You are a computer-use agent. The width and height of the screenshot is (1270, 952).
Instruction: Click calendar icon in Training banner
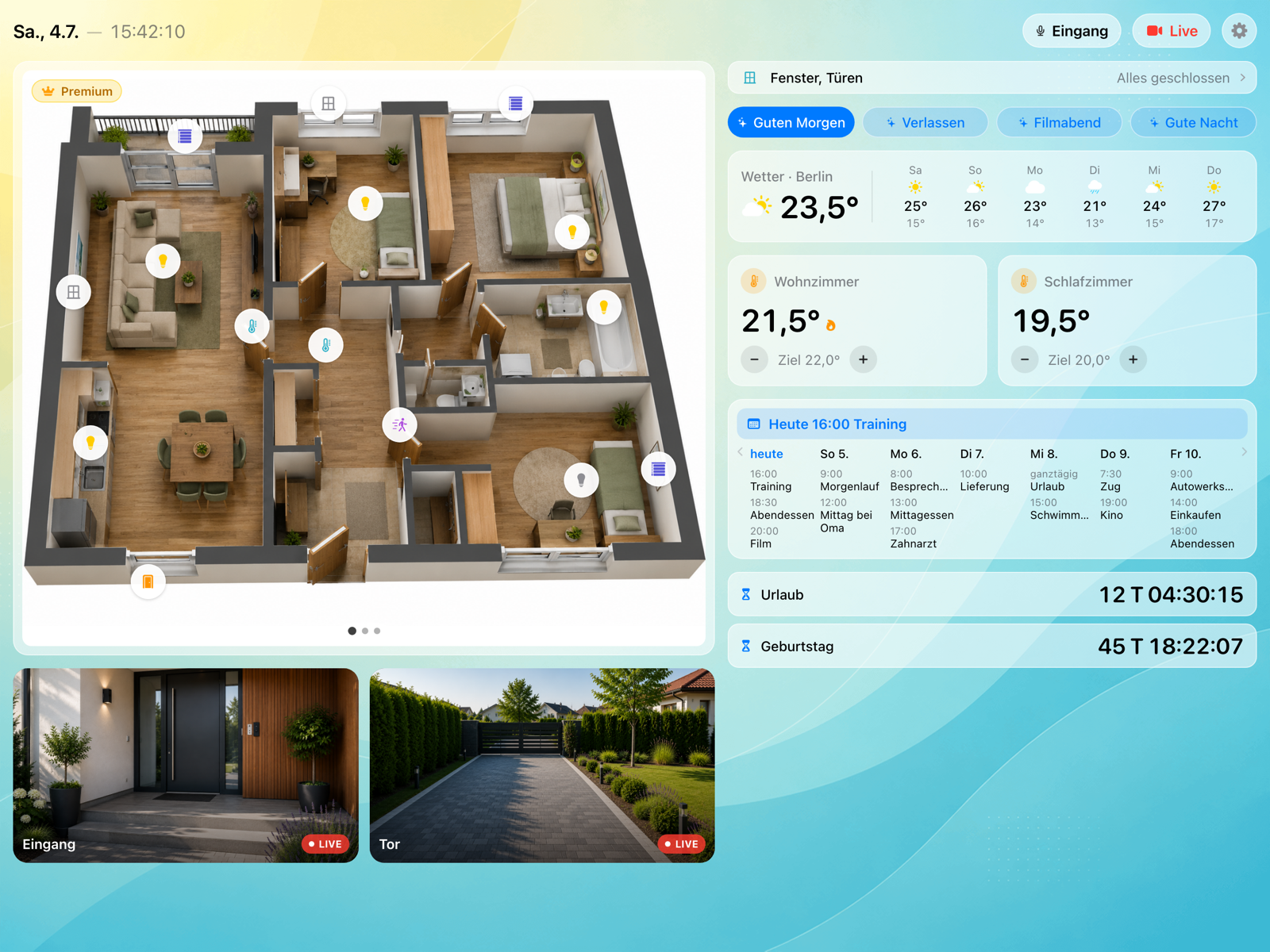click(x=753, y=424)
